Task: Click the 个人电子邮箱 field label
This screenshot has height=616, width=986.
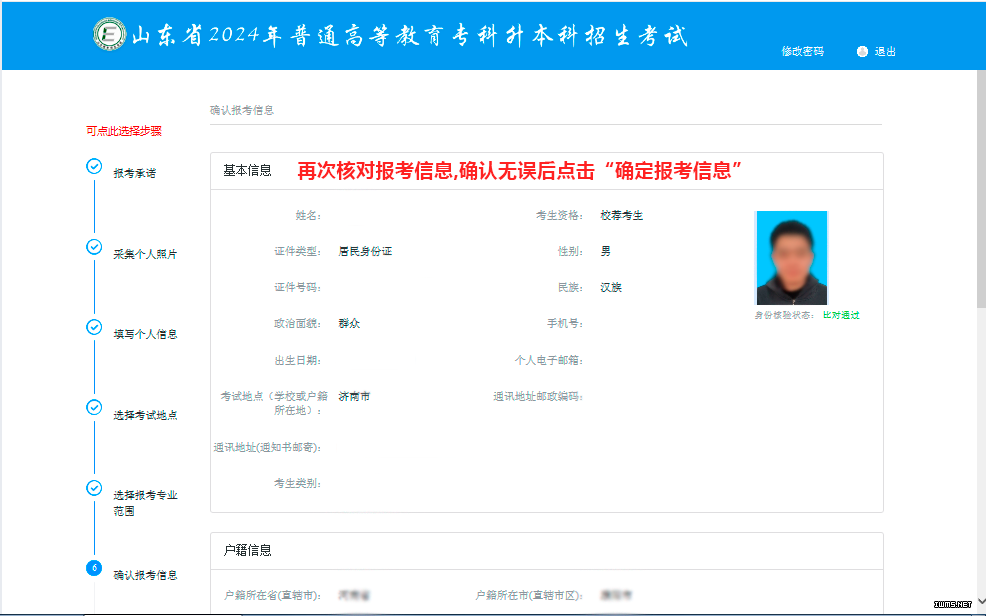Action: click(x=548, y=360)
